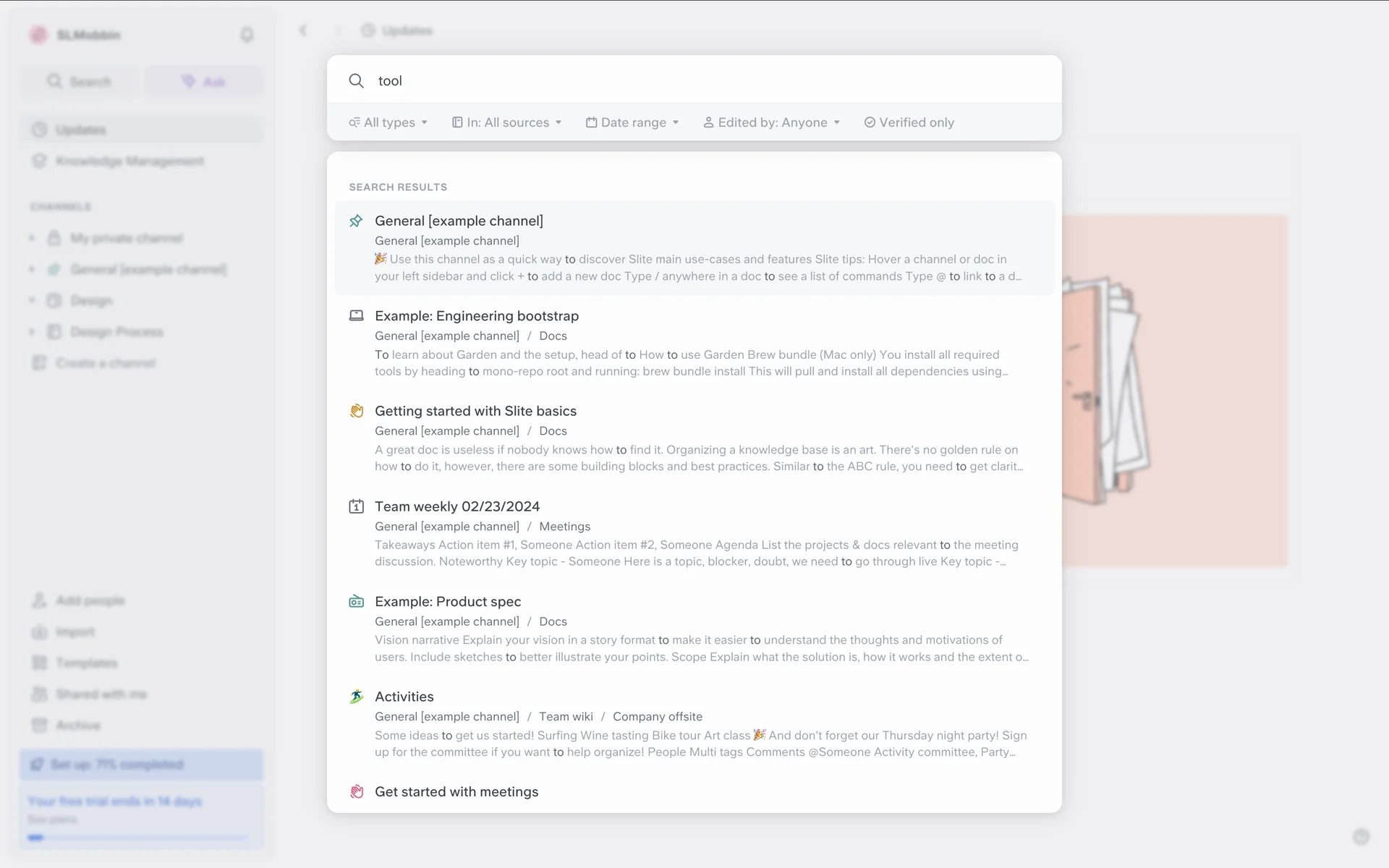Open Edited by: Anyone dropdown
Screen dimensions: 1389x868
771,122
